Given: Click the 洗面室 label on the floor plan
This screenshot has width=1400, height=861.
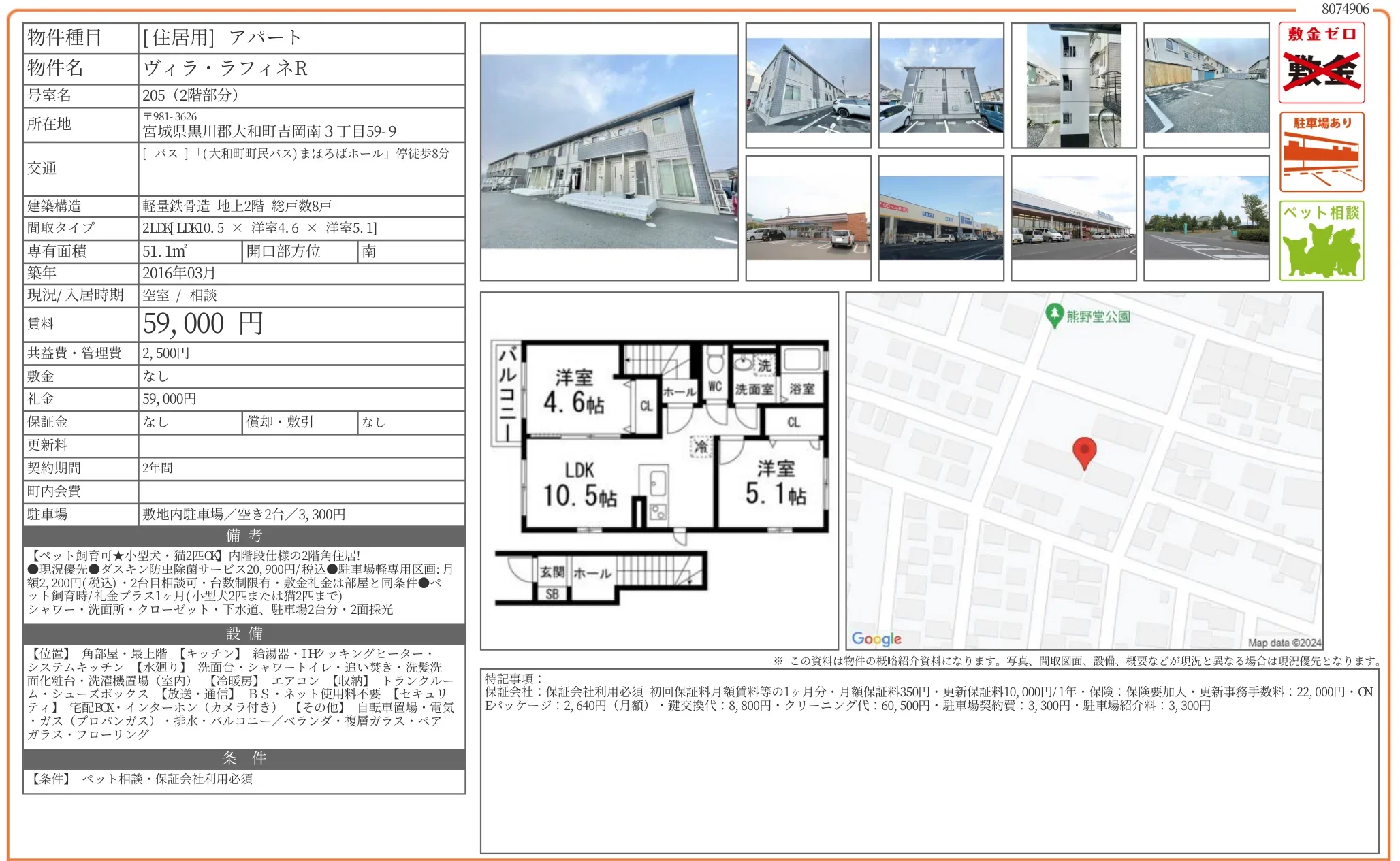Looking at the screenshot, I should (x=754, y=389).
